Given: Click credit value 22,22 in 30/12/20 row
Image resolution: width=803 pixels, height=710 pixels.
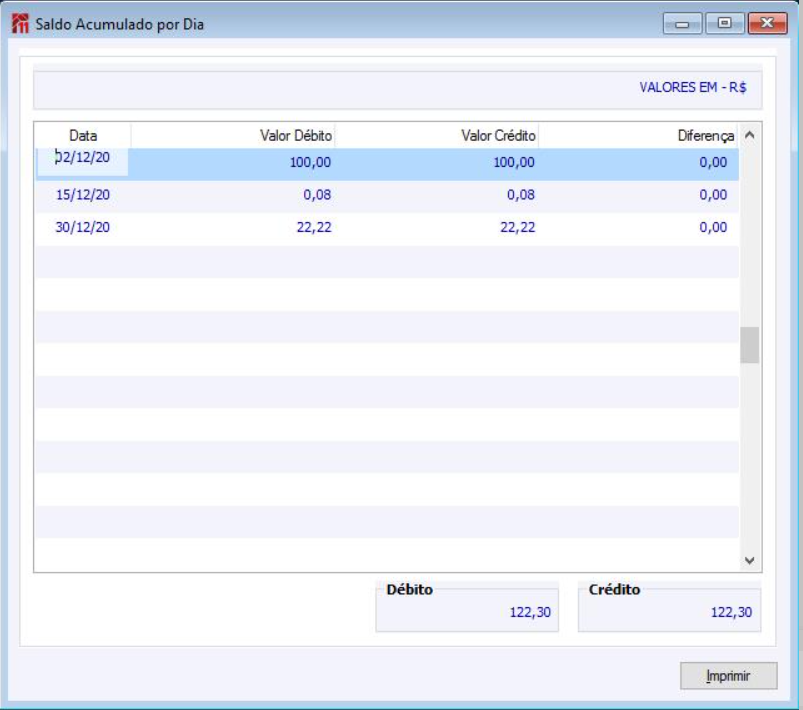Looking at the screenshot, I should (517, 227).
